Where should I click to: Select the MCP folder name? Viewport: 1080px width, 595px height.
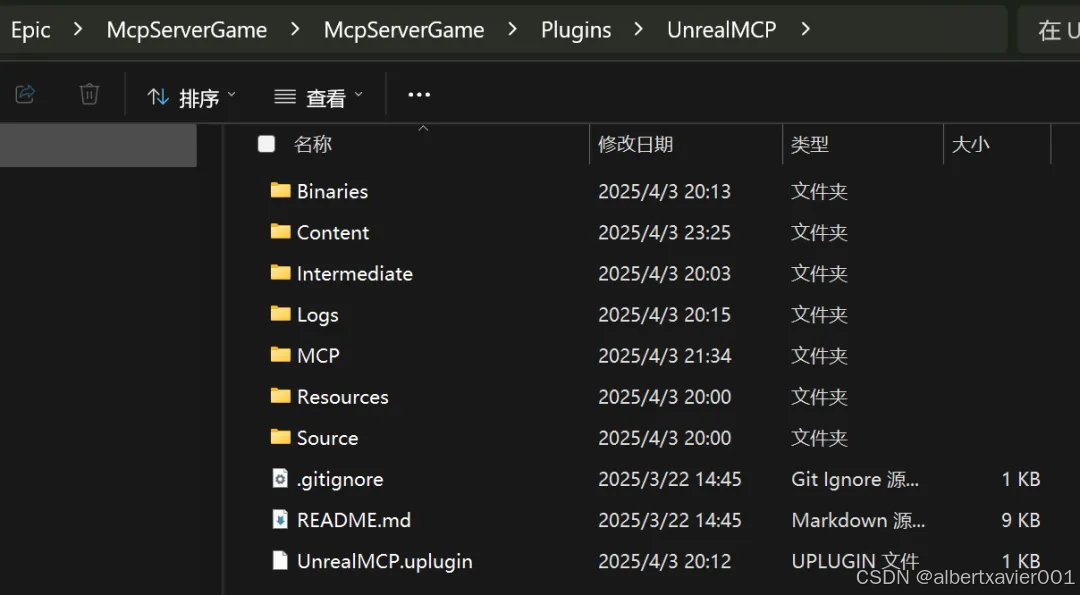[x=318, y=356]
